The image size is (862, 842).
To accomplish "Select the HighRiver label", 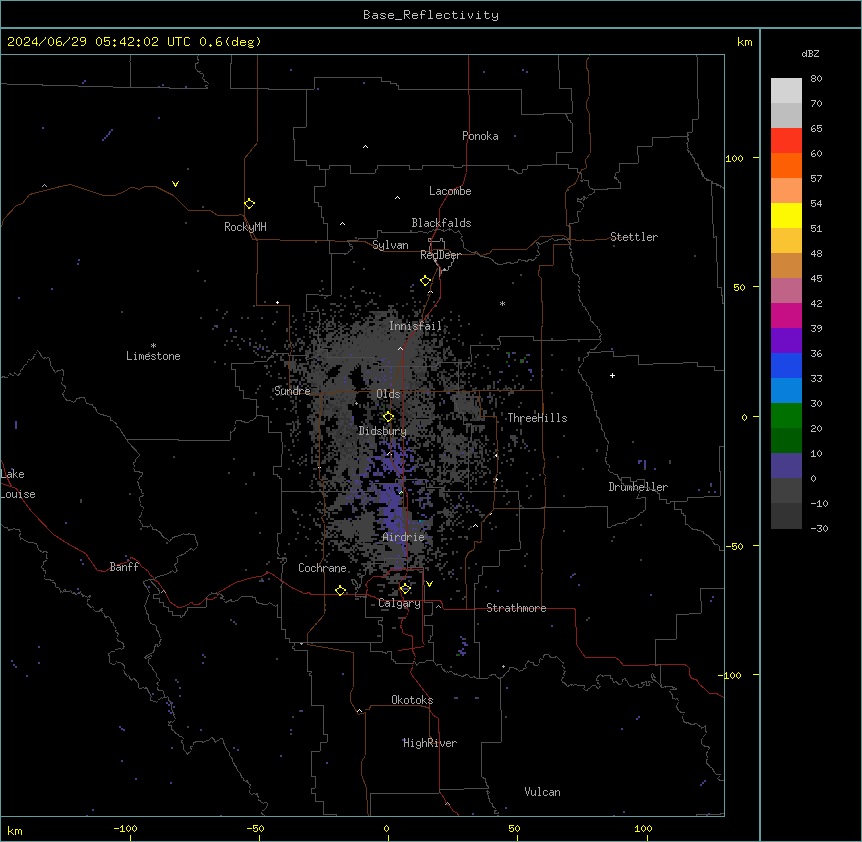I will click(430, 743).
